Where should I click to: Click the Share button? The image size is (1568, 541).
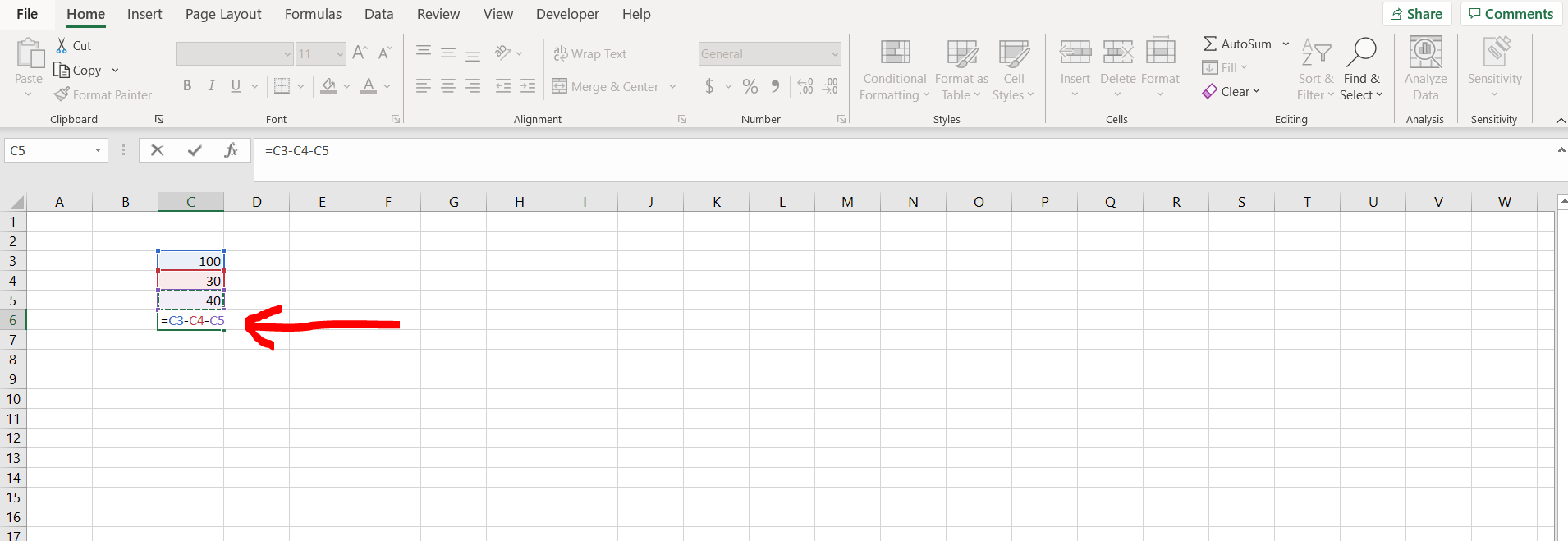1417,14
